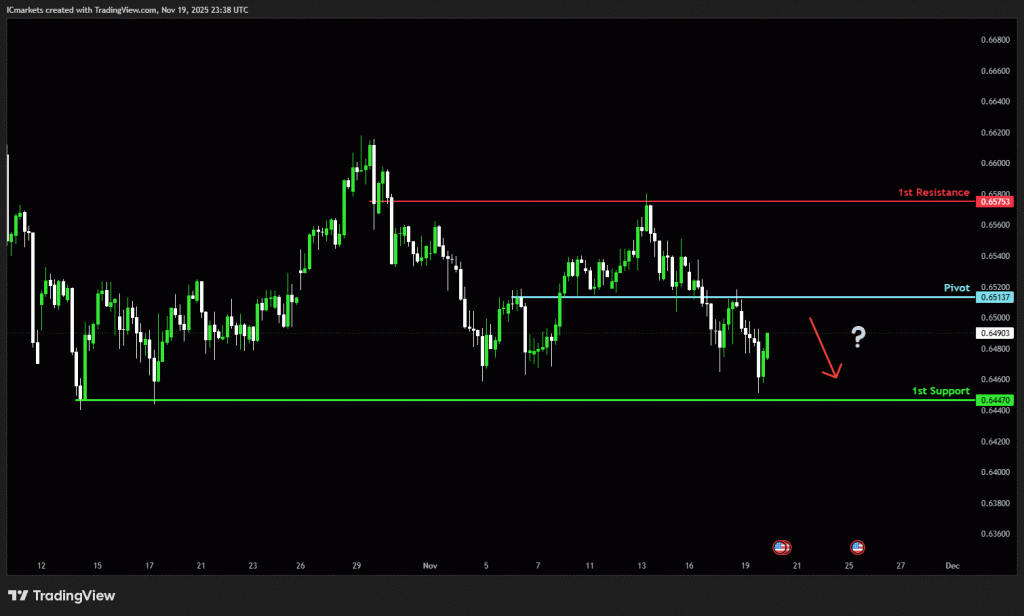Select the blue 0.65137 pivot price tag

tap(996, 297)
